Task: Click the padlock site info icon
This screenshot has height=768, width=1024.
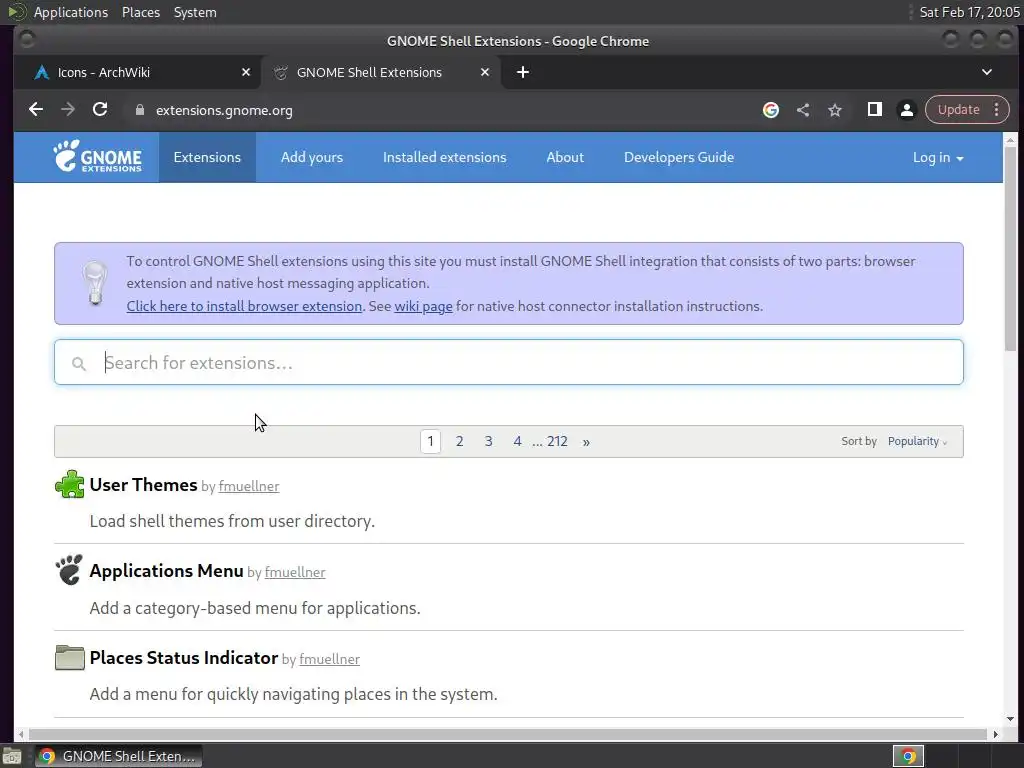Action: (x=139, y=110)
